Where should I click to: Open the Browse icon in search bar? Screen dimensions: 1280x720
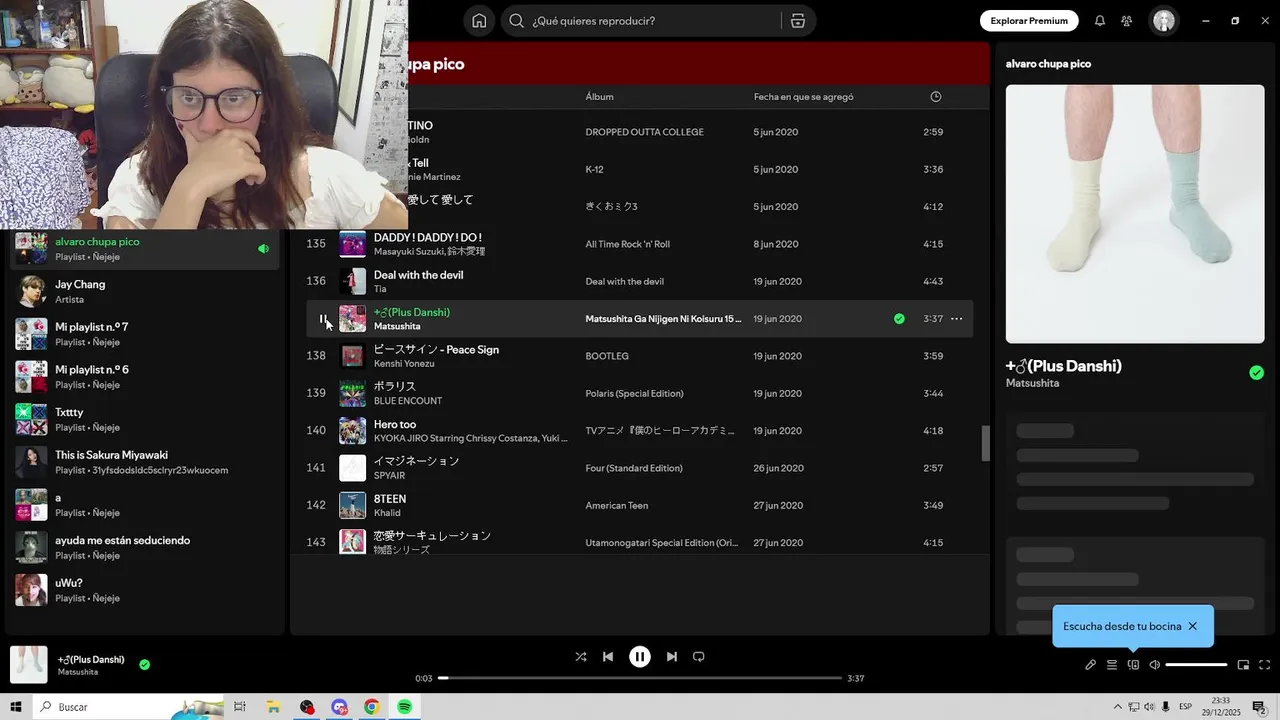(x=797, y=21)
